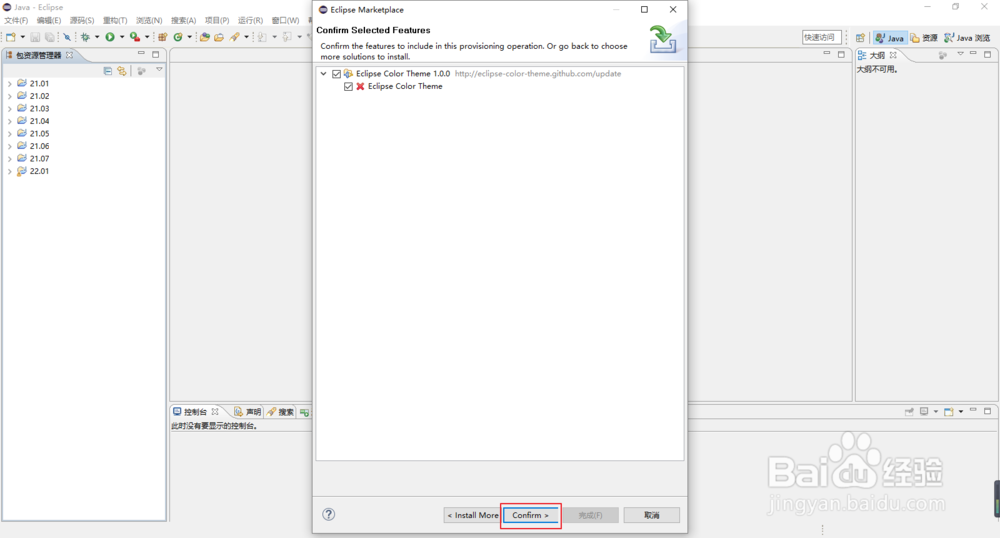The height and width of the screenshot is (538, 1000).
Task: Collapse Eclipse Color Theme 1.0.0 tree node
Action: (324, 74)
